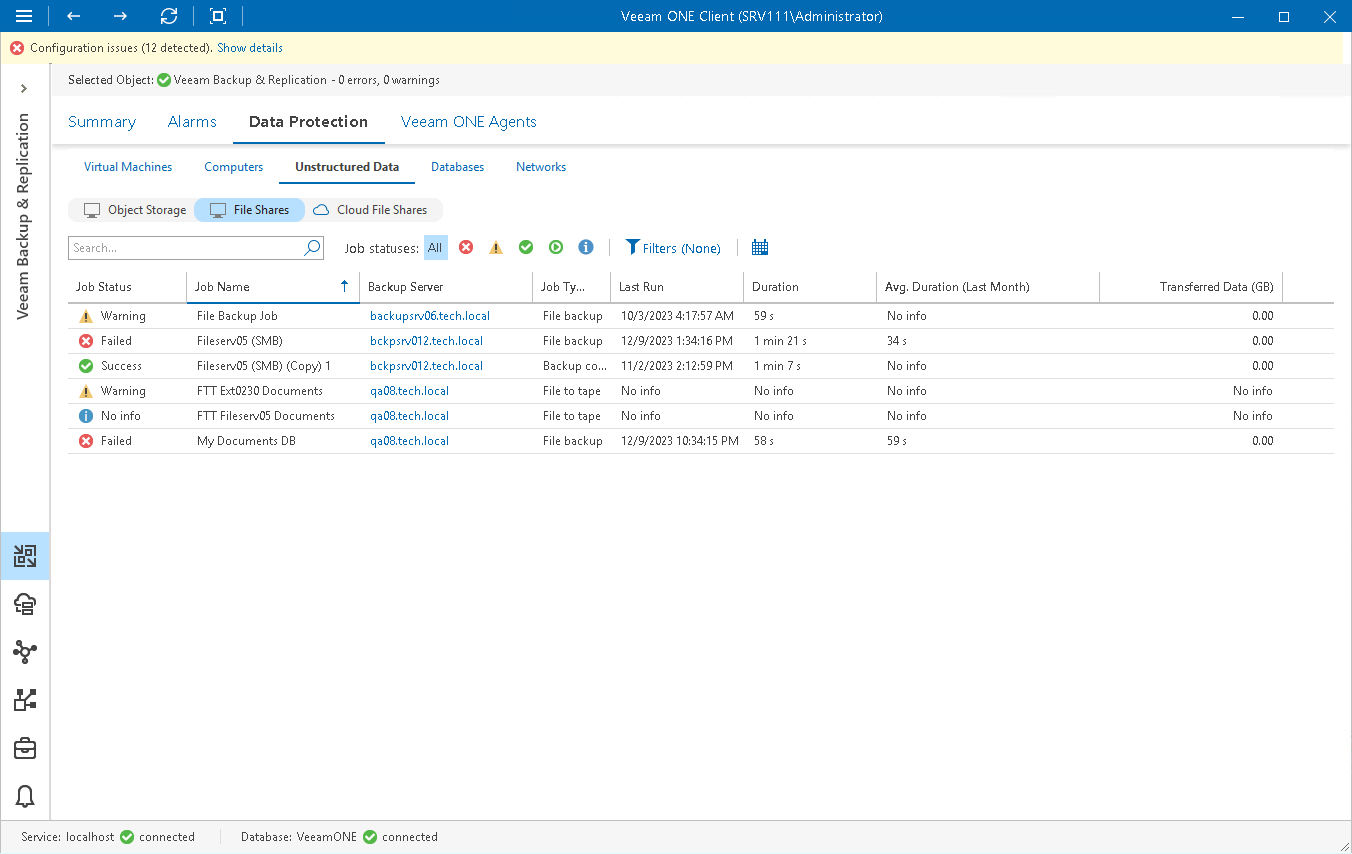Select the Data Protection tab
Image resolution: width=1352 pixels, height=854 pixels.
[x=308, y=122]
